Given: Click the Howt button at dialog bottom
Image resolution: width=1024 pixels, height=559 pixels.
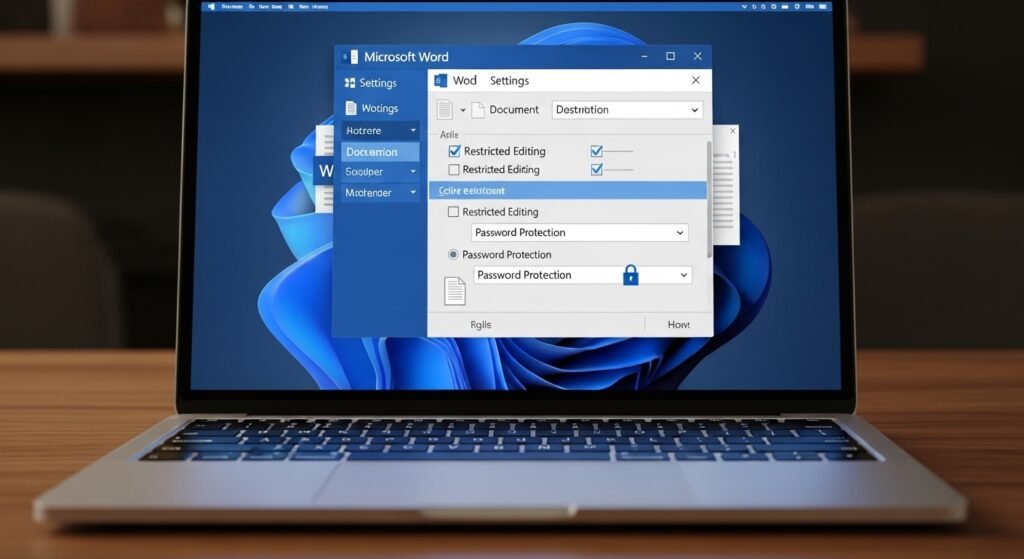Looking at the screenshot, I should [679, 325].
